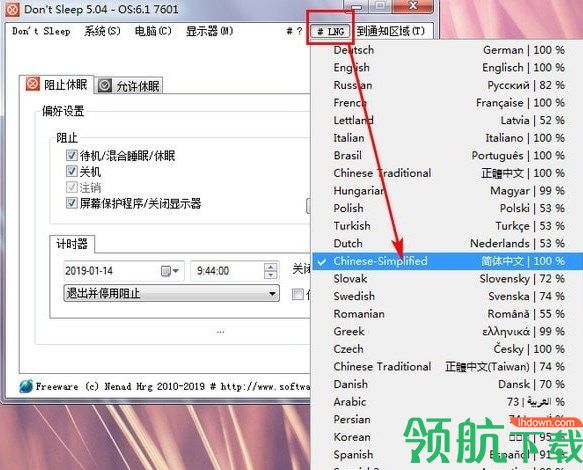Open the # LNG language menu
This screenshot has height=470, width=583.
point(331,31)
